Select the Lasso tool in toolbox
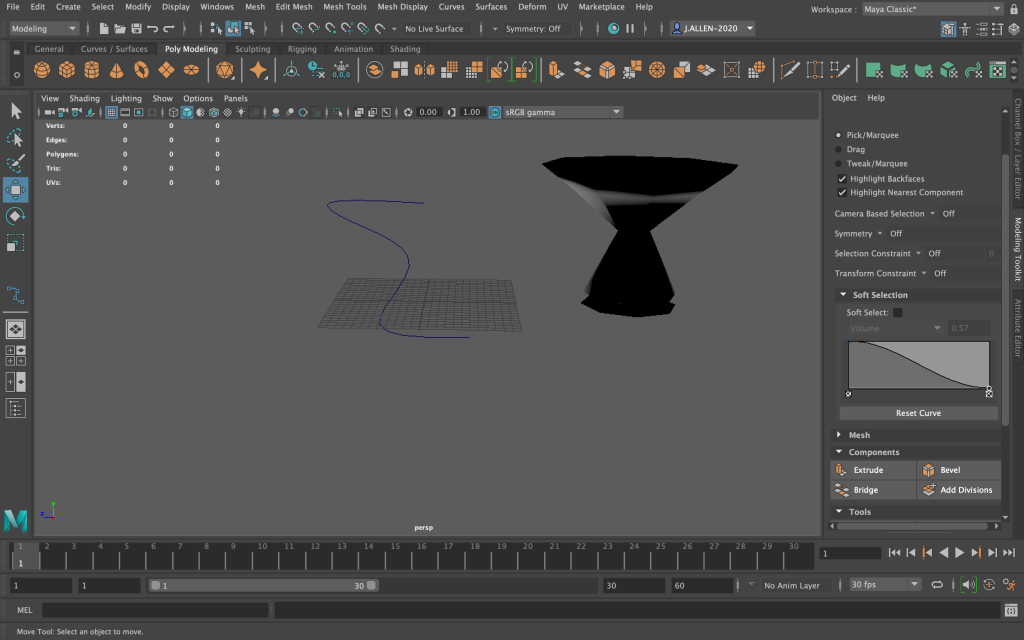 tap(16, 137)
